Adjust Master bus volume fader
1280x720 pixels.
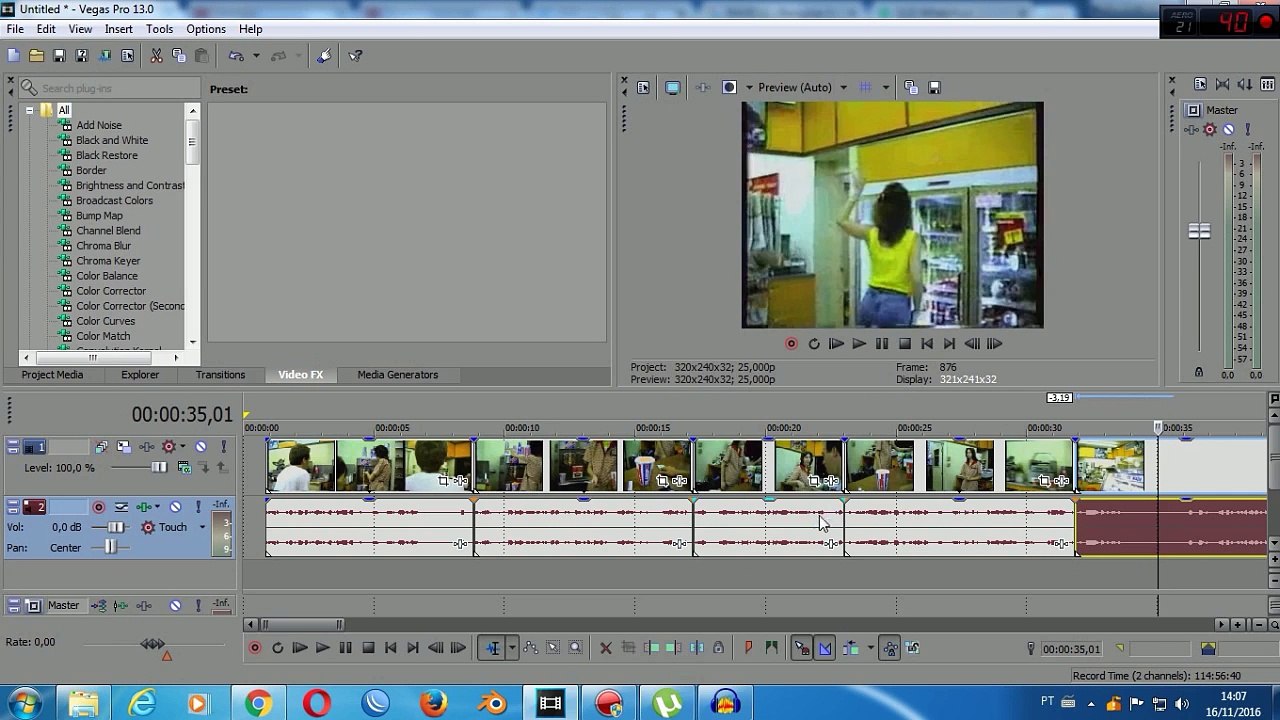[1199, 232]
